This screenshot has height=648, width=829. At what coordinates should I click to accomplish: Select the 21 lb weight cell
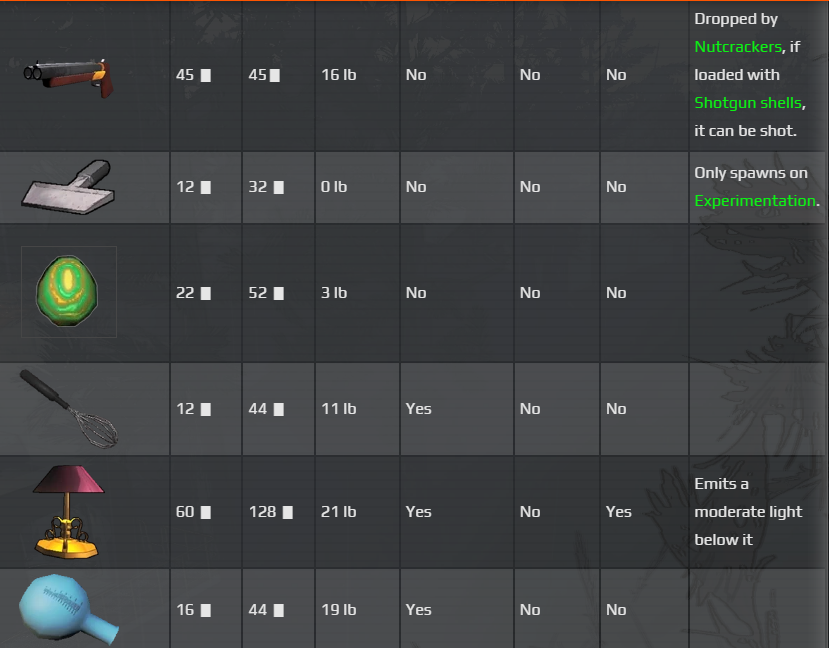[339, 512]
